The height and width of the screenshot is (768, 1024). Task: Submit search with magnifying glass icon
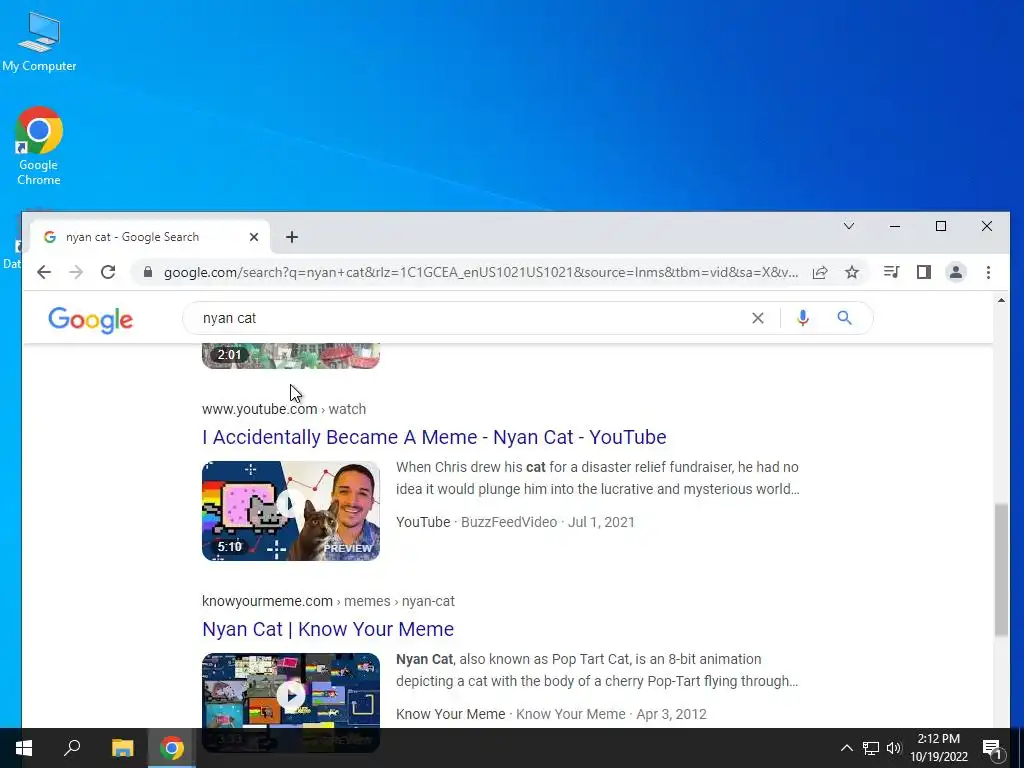pos(844,318)
